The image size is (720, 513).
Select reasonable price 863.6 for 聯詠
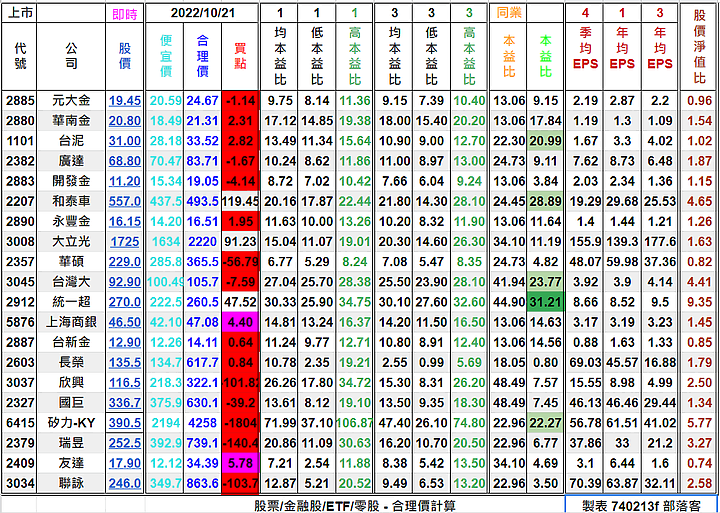click(202, 483)
